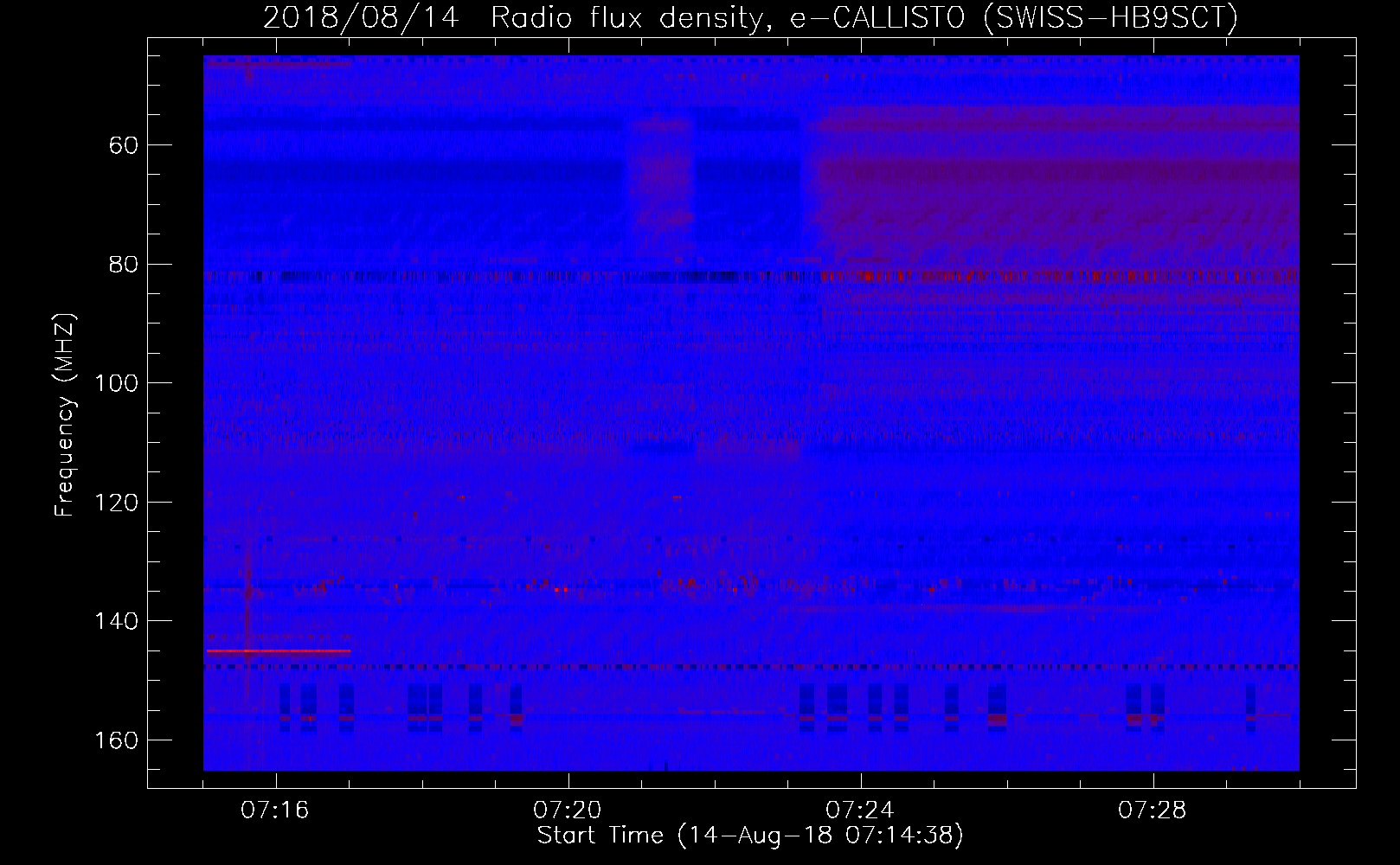The height and width of the screenshot is (865, 1400).
Task: Click the 07:20 time tick label
Action: (x=568, y=811)
